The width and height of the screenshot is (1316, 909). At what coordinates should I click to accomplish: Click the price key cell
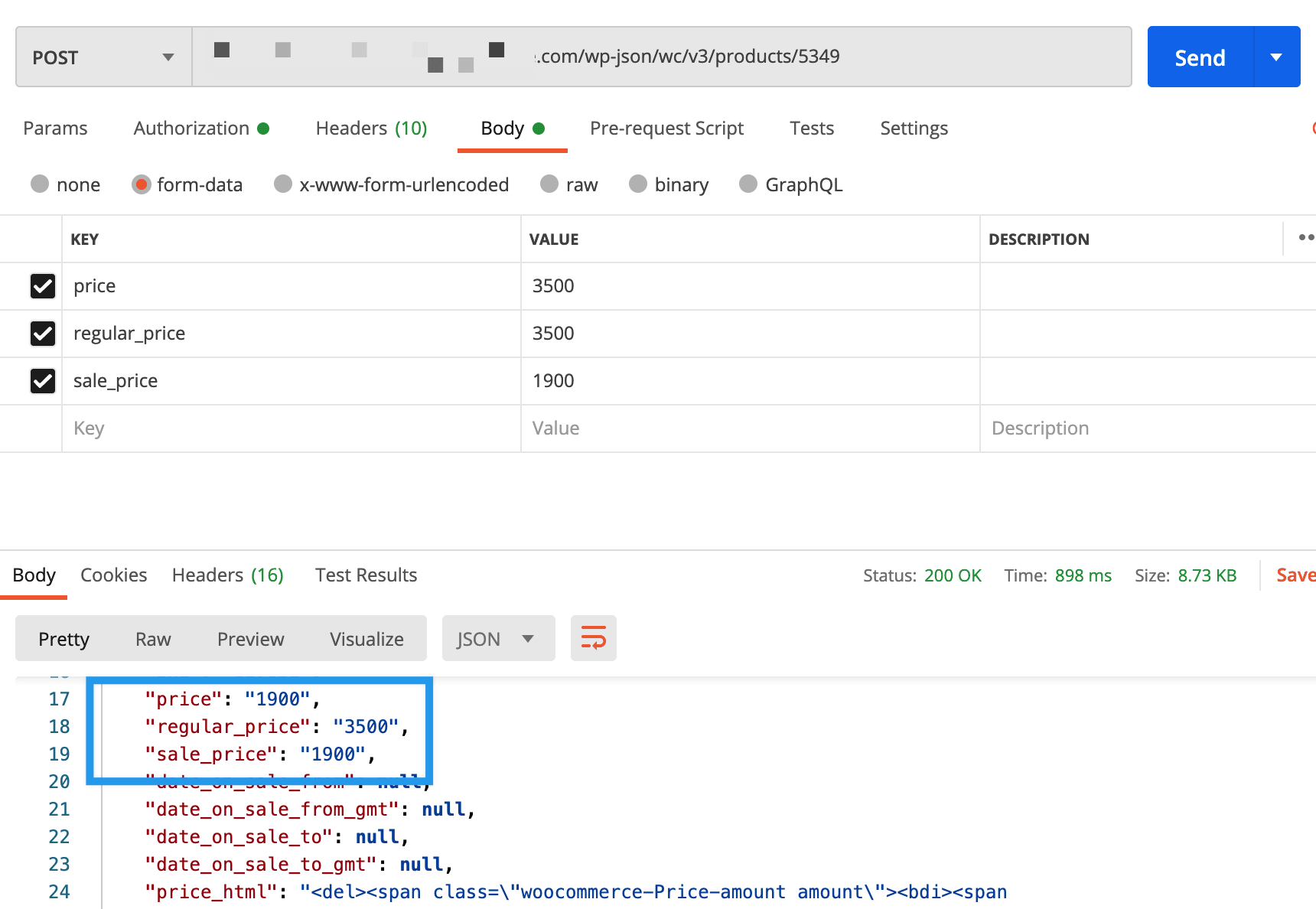point(292,286)
